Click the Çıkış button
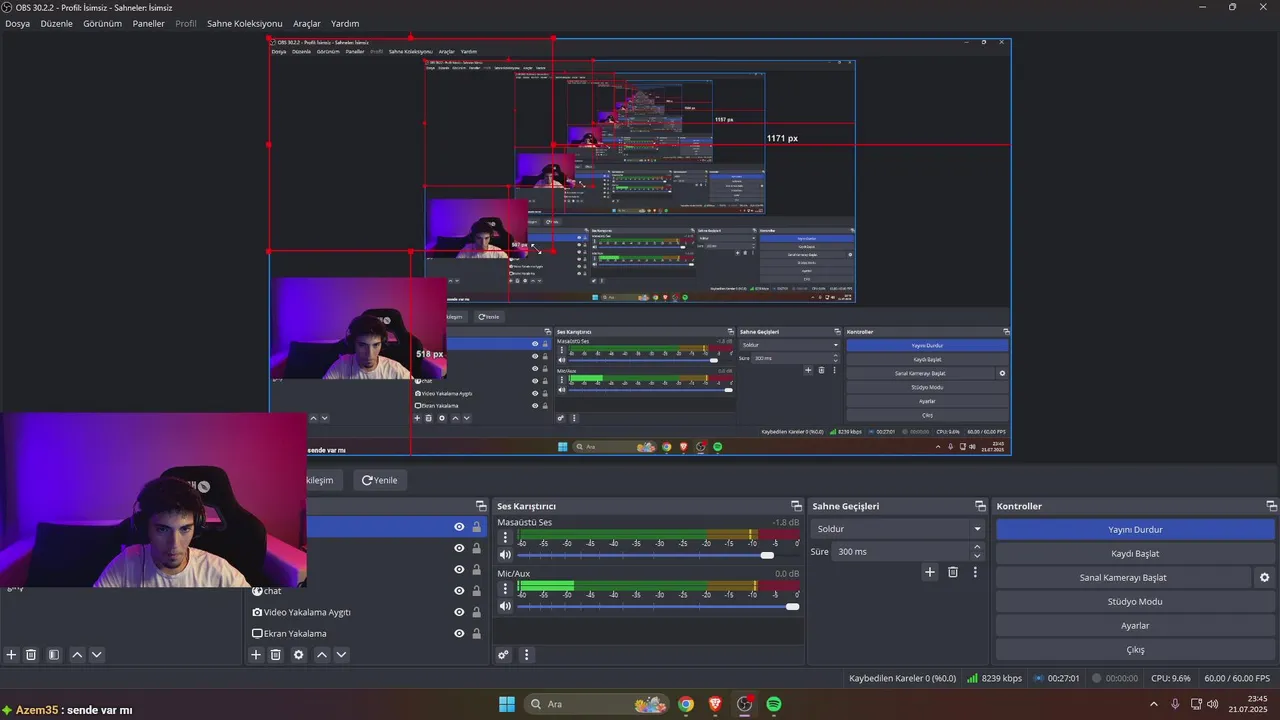 tap(1135, 650)
